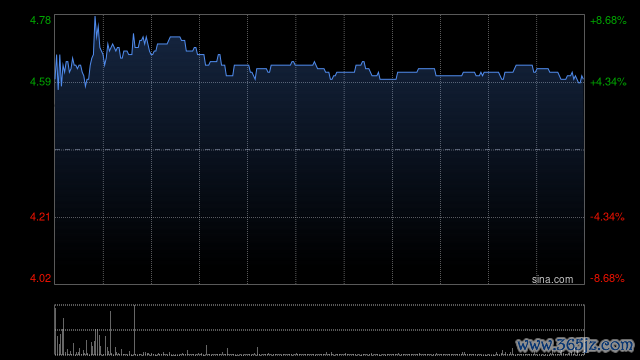Click the tallest volume bar

(x=134, y=330)
